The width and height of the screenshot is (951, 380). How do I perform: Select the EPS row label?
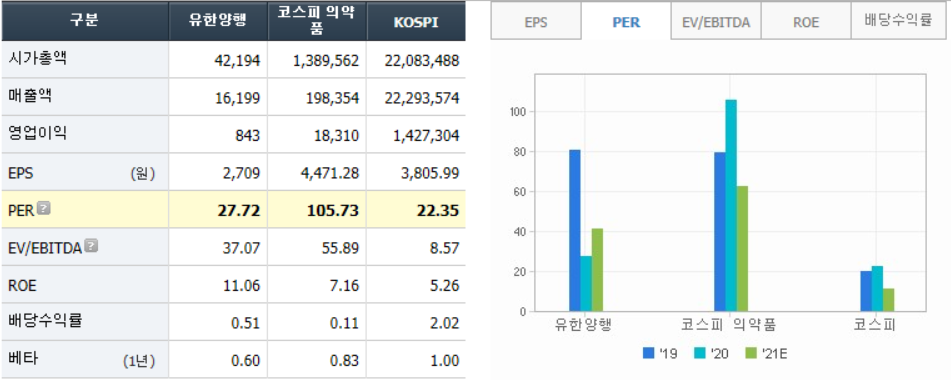pos(21,174)
